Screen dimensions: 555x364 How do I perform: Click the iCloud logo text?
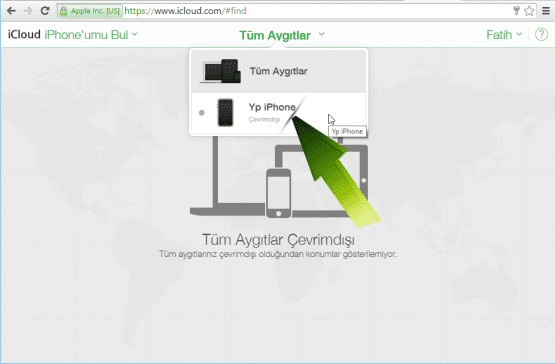[x=24, y=34]
